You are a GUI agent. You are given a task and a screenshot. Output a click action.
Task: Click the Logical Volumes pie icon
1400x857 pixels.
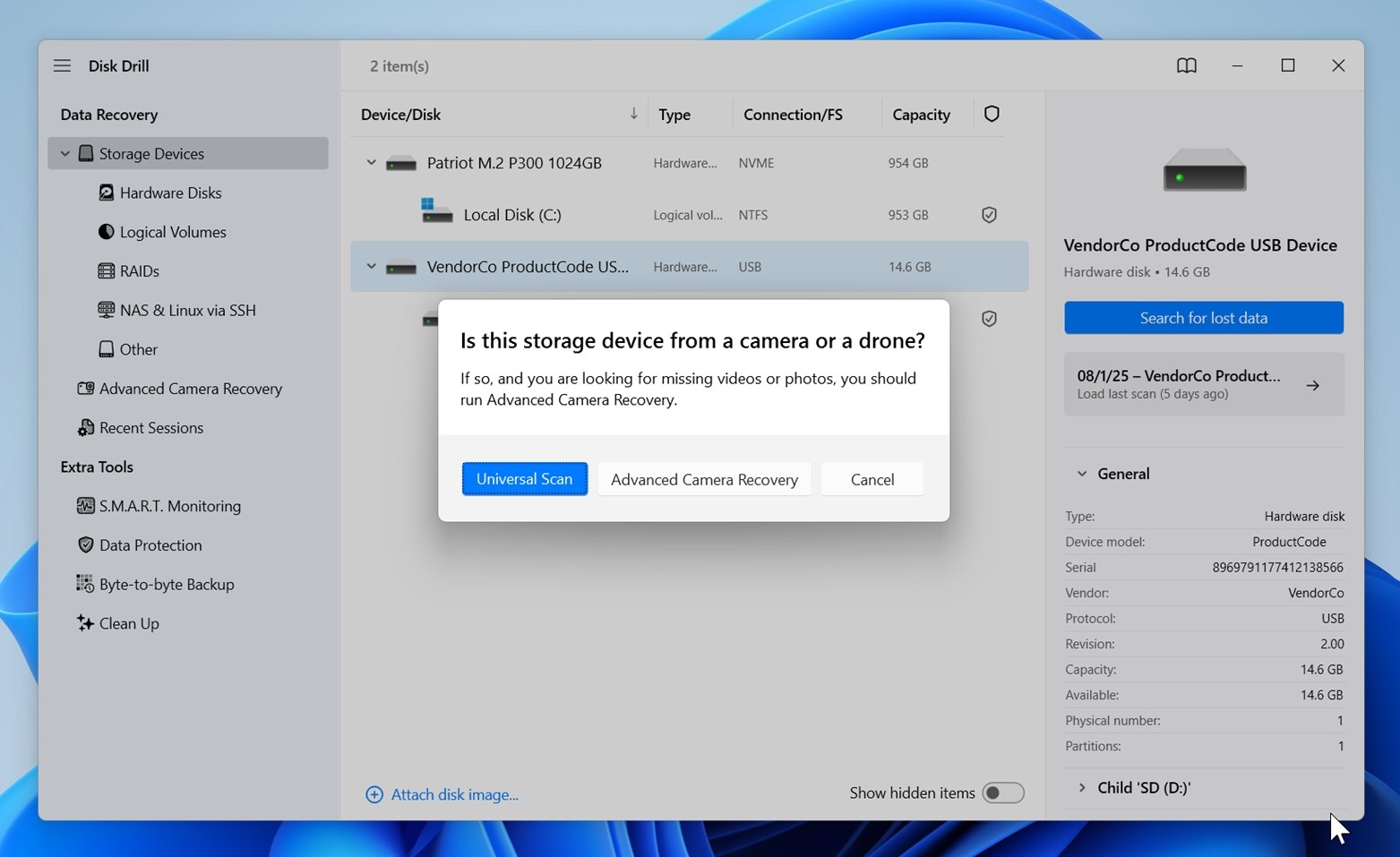point(106,232)
